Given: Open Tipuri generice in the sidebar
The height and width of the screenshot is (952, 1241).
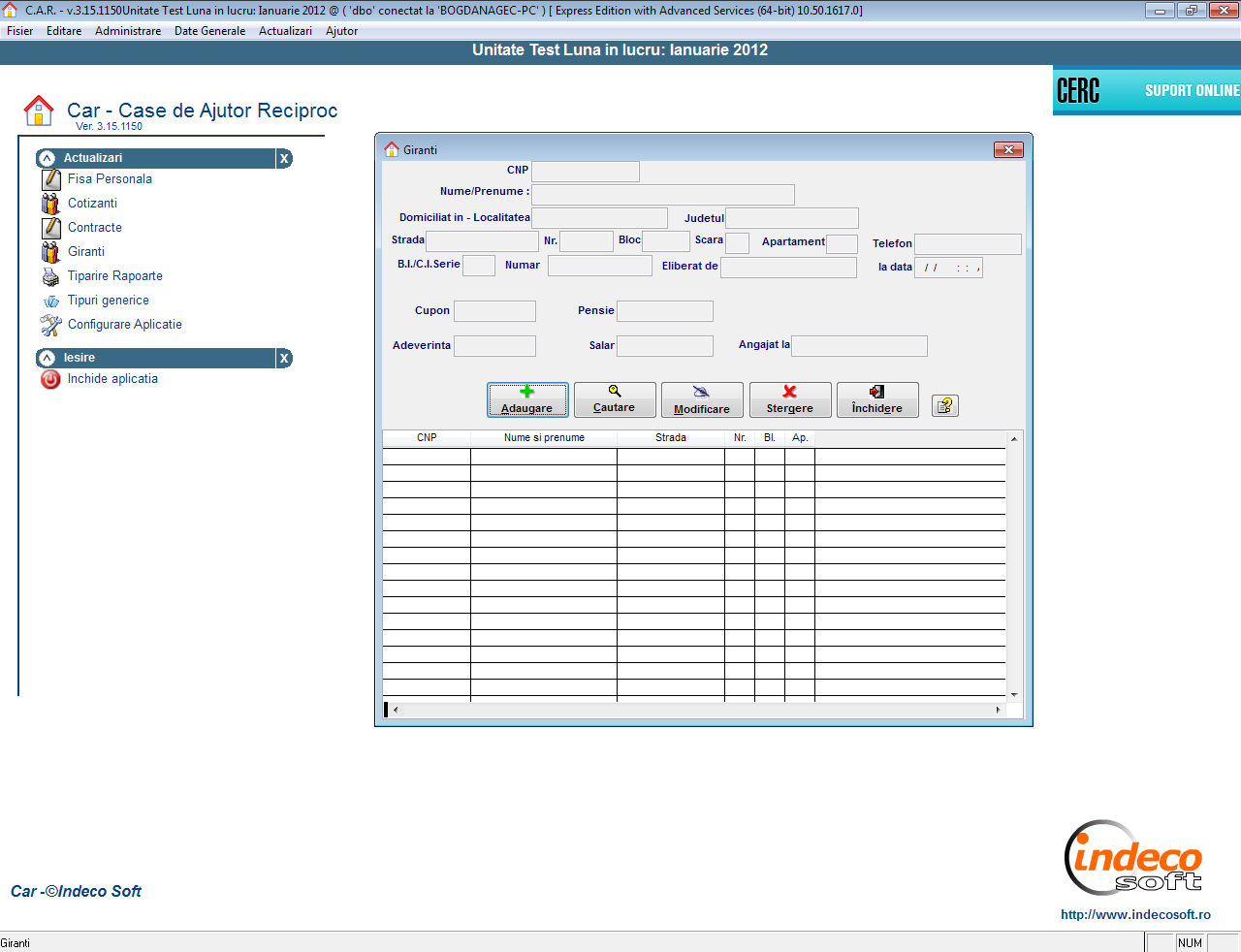Looking at the screenshot, I should tap(108, 301).
